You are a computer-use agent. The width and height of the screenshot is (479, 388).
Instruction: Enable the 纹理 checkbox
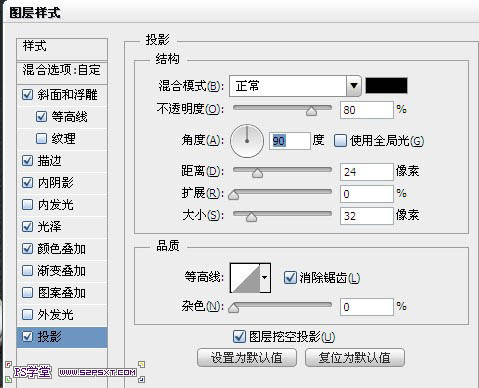coord(41,138)
